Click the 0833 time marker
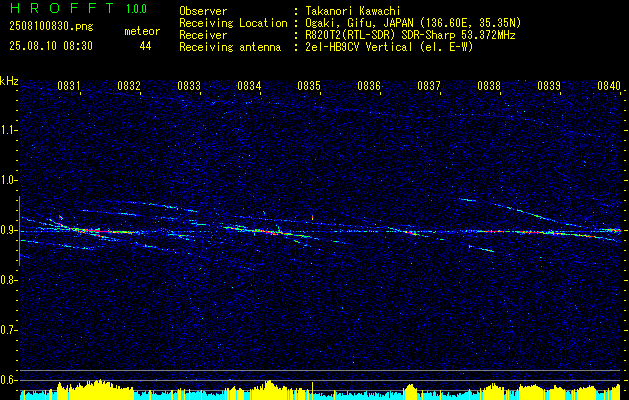This screenshot has width=629, height=400. click(x=189, y=85)
